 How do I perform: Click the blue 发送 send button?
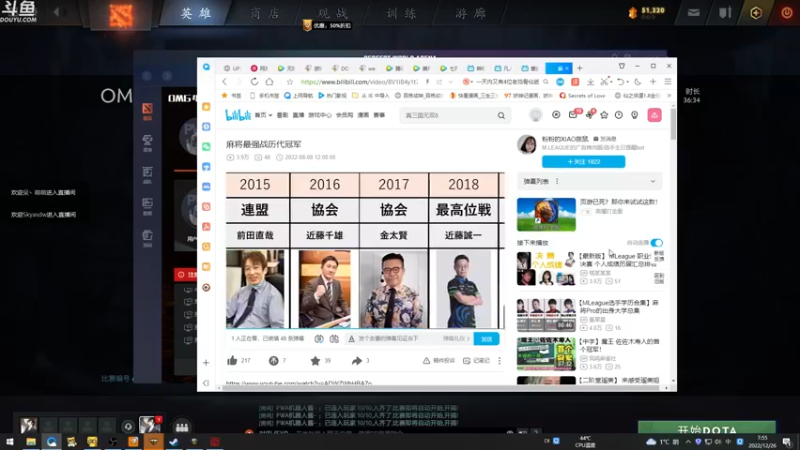pos(486,339)
